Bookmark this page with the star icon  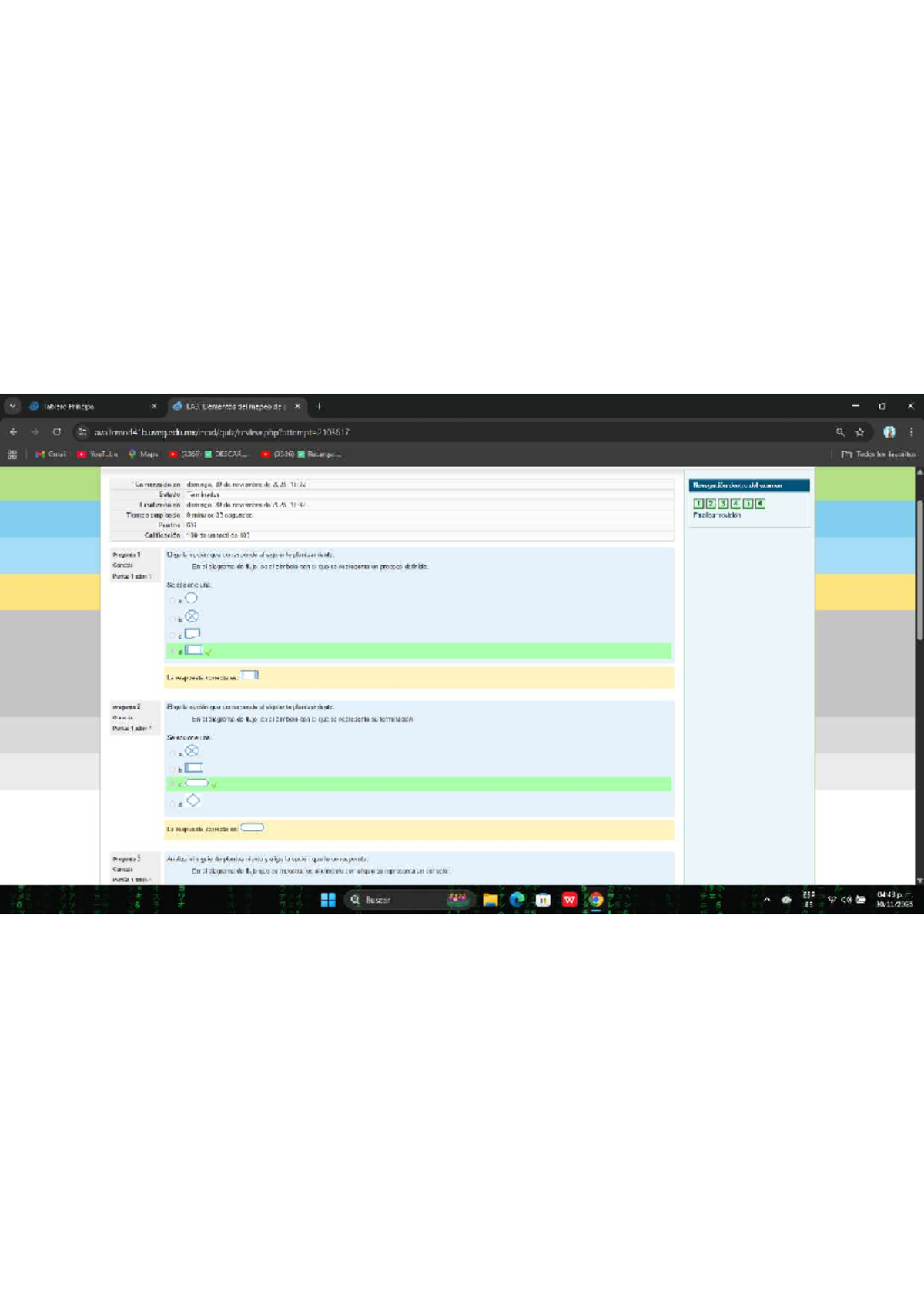click(x=860, y=432)
